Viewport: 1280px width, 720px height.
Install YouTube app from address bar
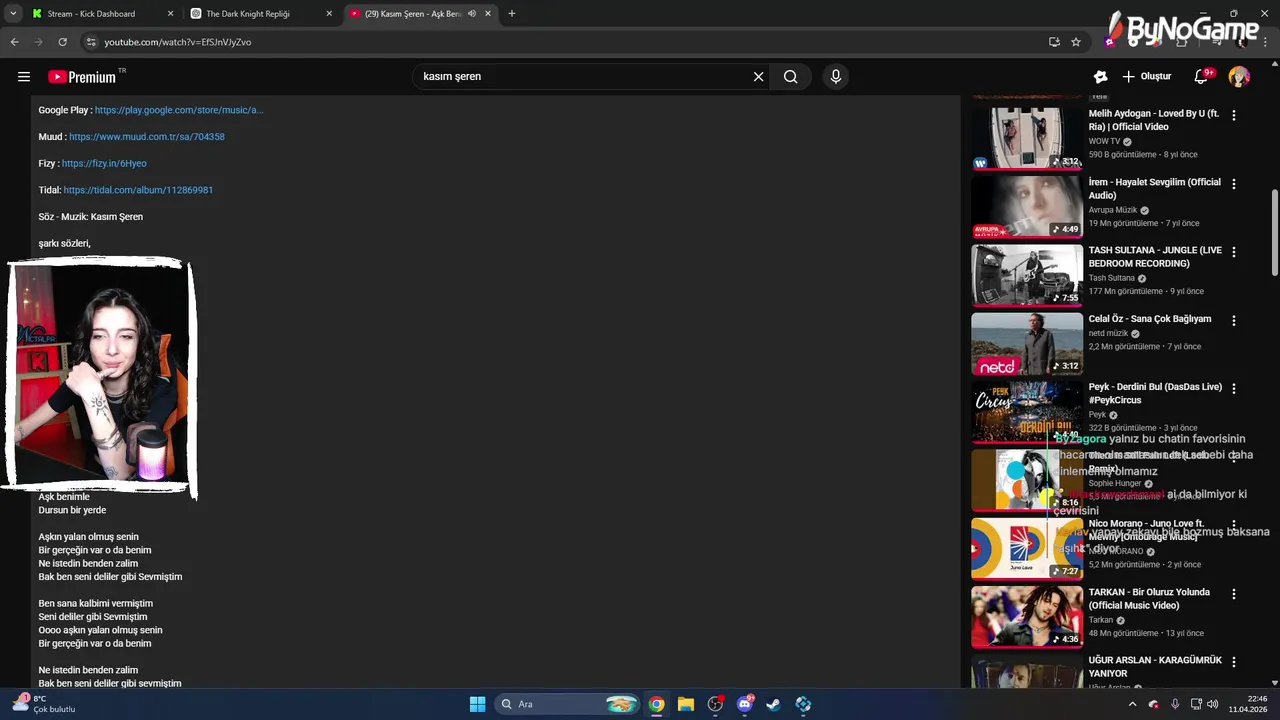coord(1054,42)
